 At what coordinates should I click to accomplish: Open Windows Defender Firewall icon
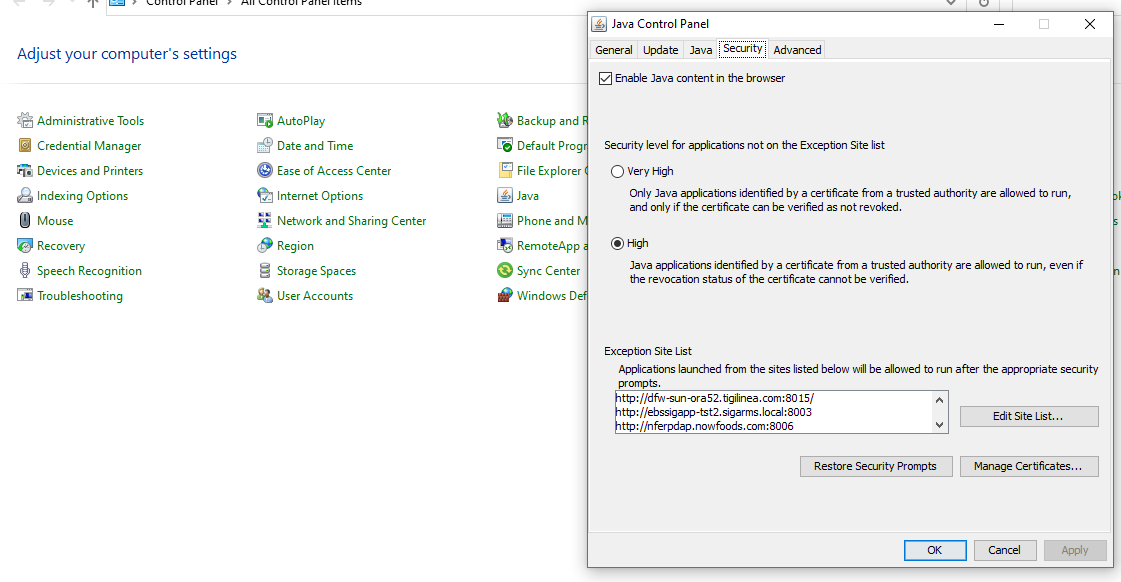[x=505, y=295]
